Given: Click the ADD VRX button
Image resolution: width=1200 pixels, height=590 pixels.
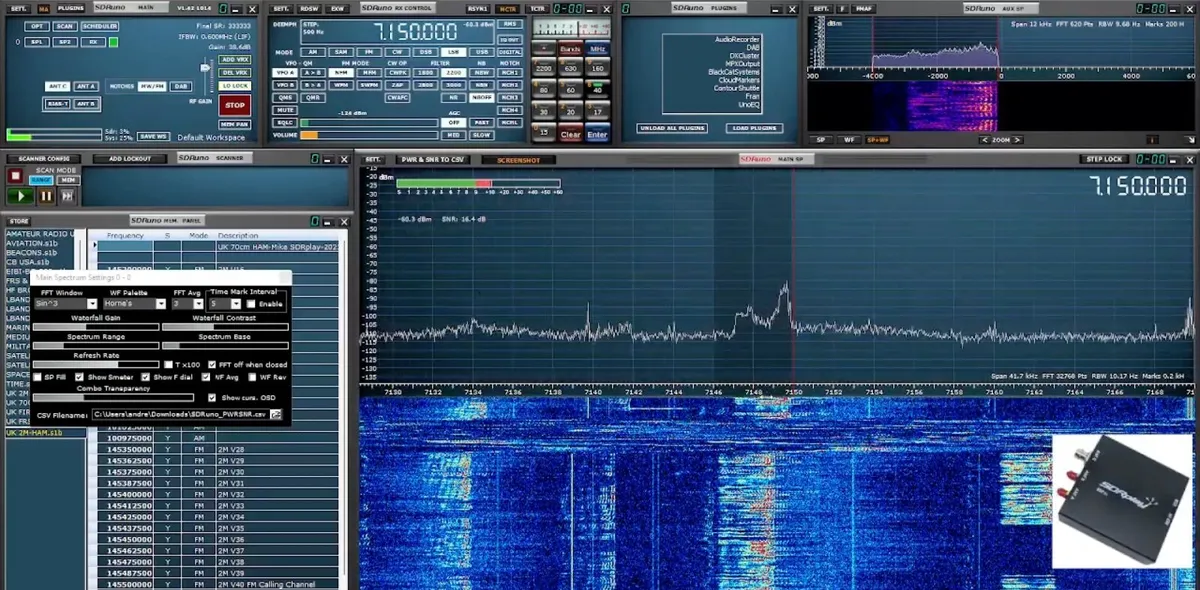Looking at the screenshot, I should tap(235, 60).
